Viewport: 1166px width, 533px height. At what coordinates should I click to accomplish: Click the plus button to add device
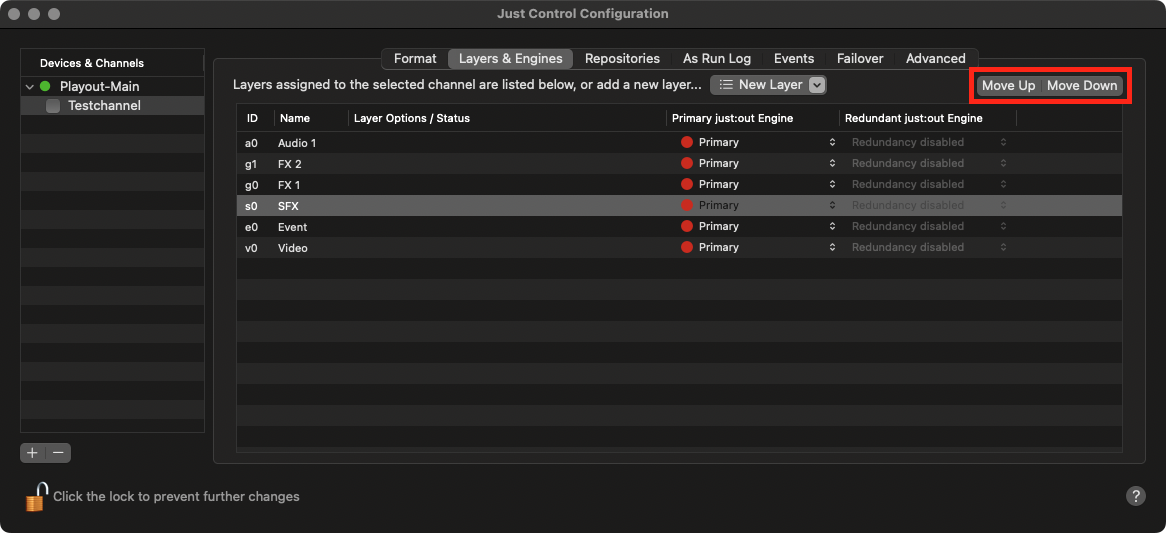tap(33, 453)
